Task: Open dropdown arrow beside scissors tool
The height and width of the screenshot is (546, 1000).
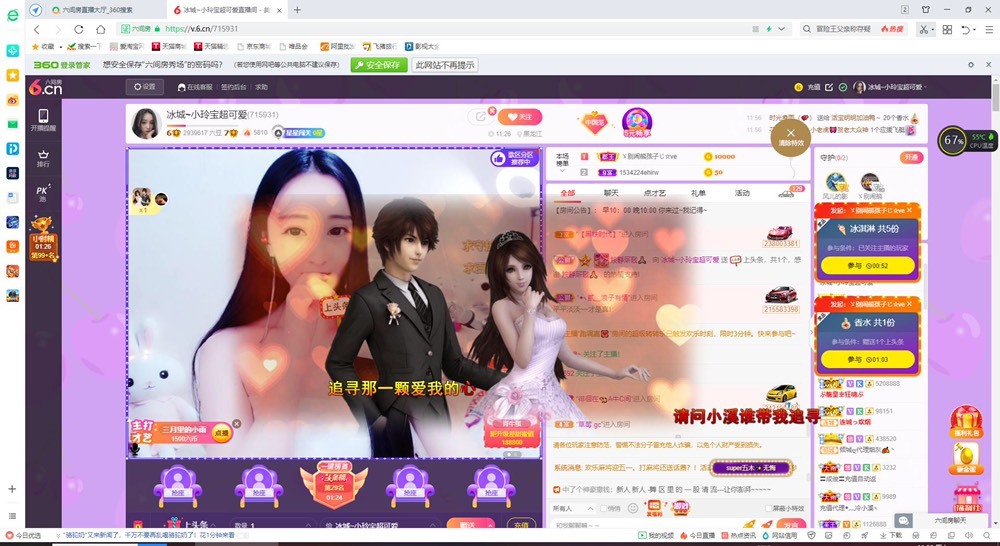Action: 932,30
